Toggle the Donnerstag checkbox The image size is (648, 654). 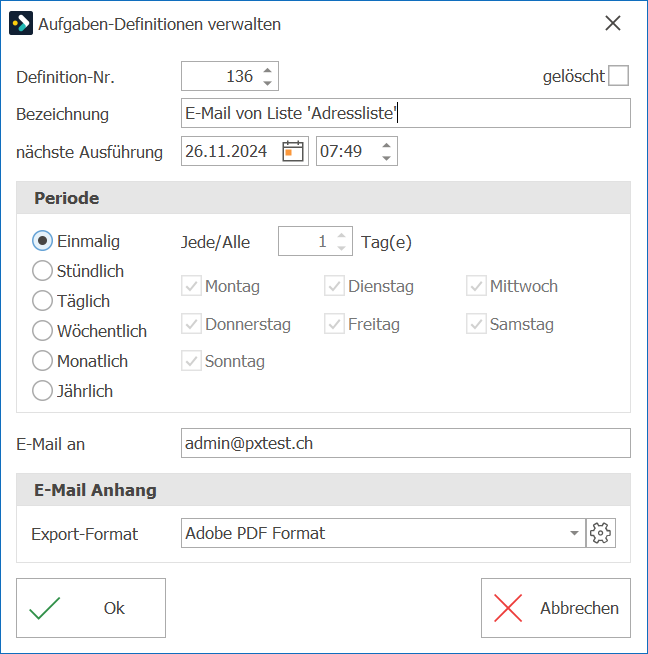pos(191,324)
